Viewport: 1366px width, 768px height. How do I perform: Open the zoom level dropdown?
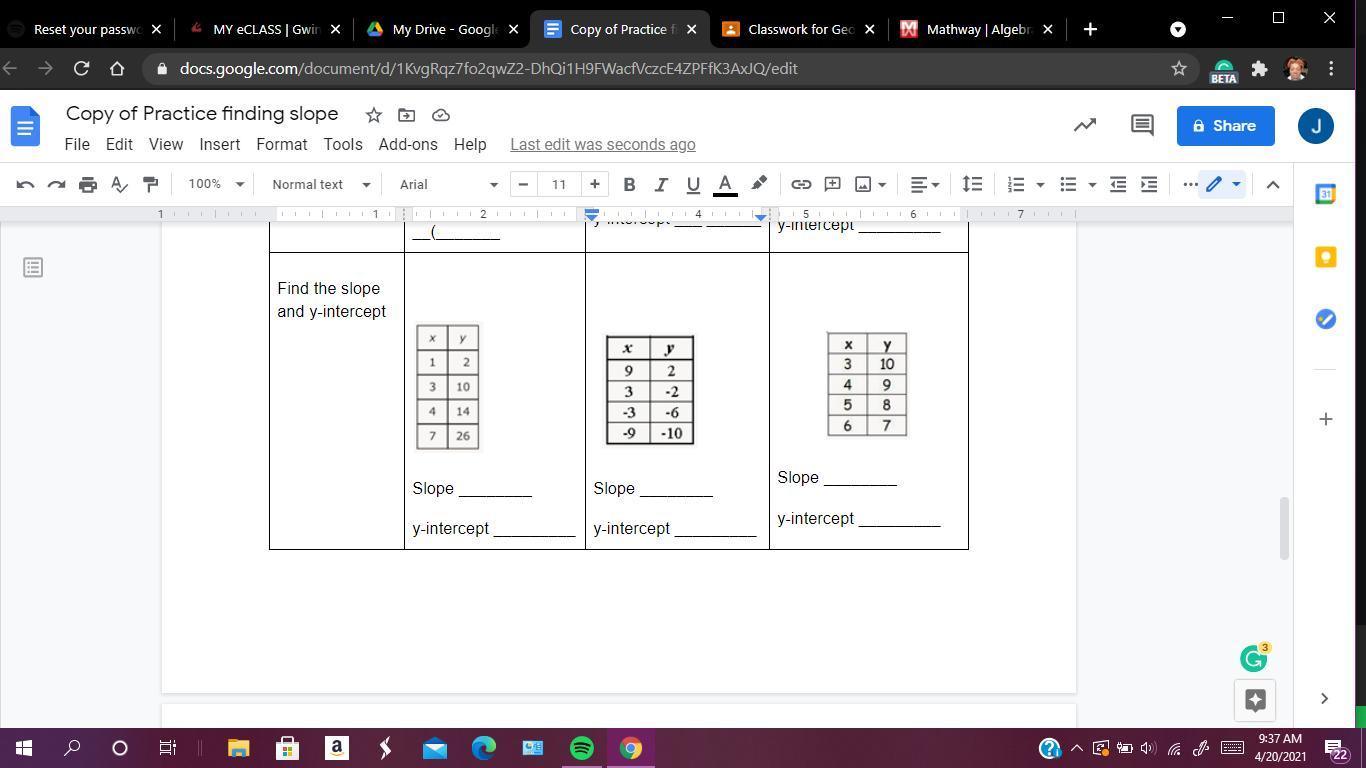click(216, 184)
